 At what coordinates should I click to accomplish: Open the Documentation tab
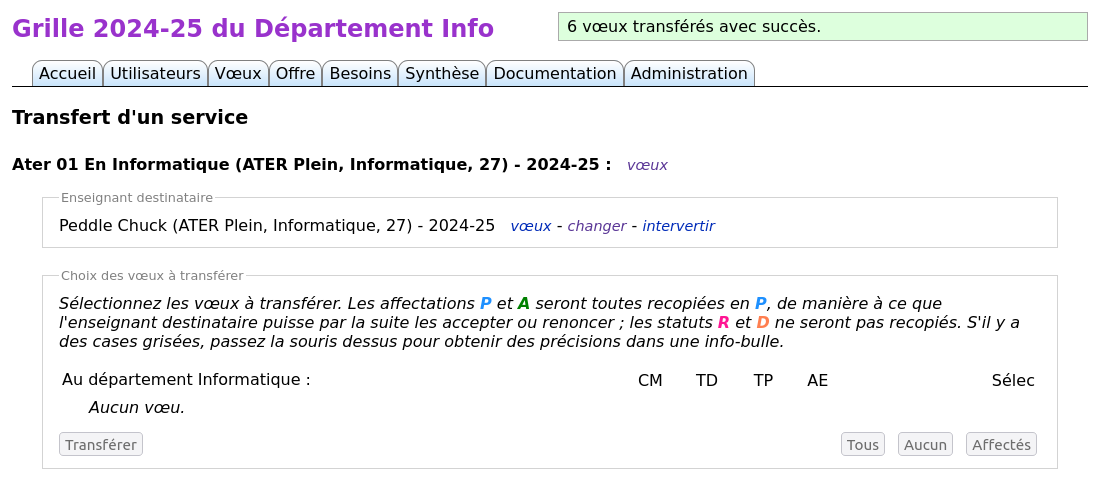point(554,74)
